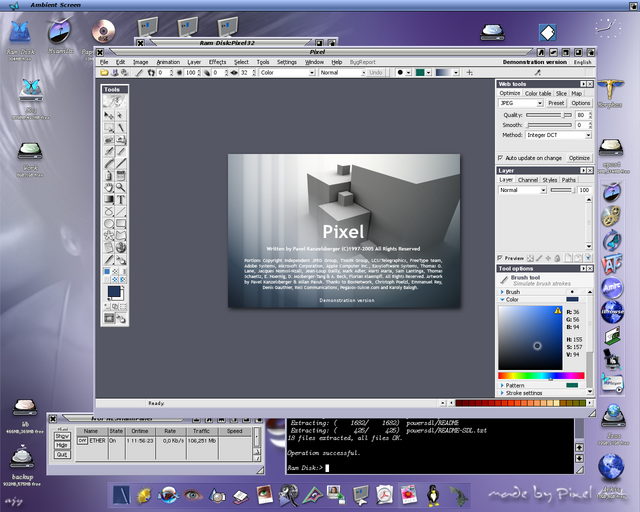Select the Text tool
640x512 pixels.
120,200
